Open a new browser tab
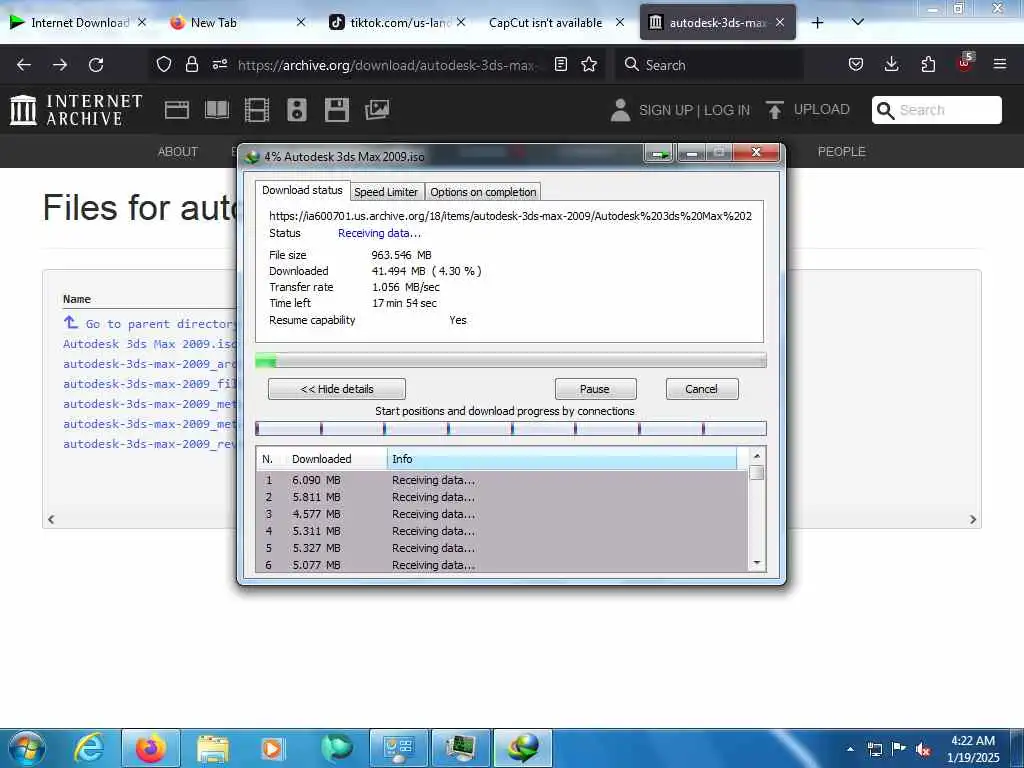The image size is (1024, 768). coord(817,23)
